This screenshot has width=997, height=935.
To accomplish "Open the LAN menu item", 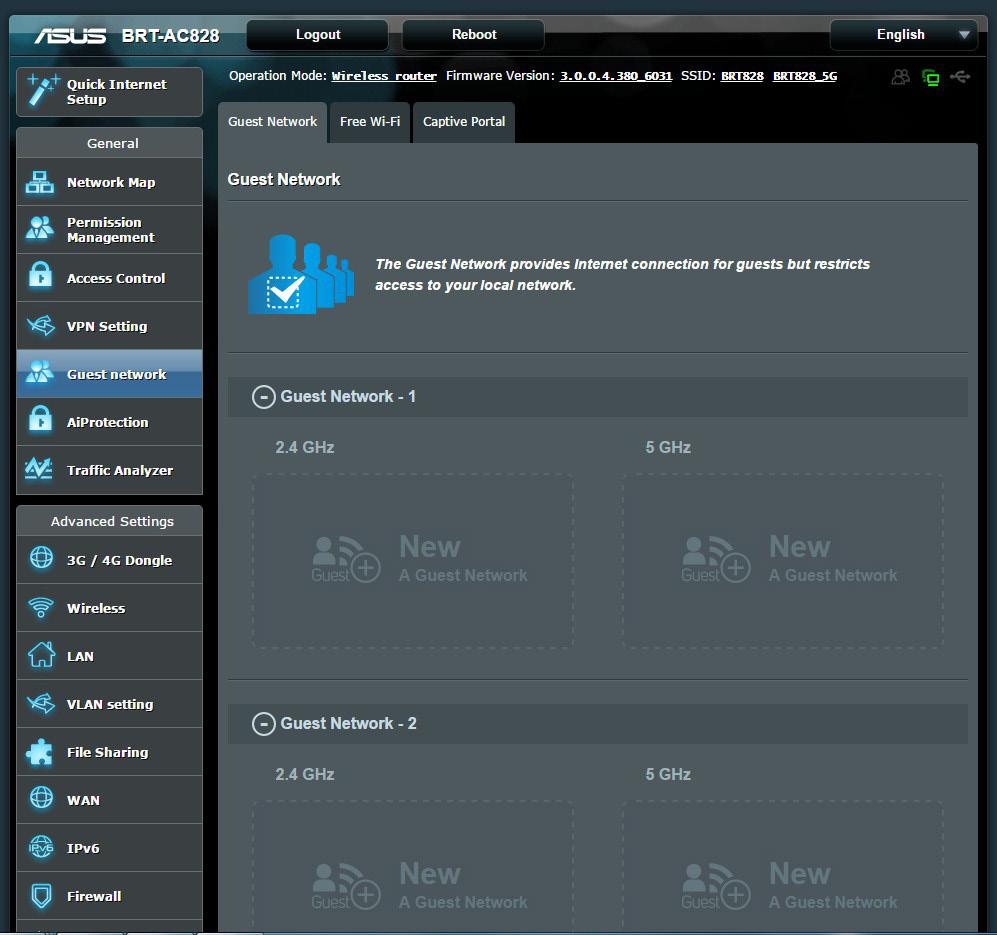I will [109, 656].
